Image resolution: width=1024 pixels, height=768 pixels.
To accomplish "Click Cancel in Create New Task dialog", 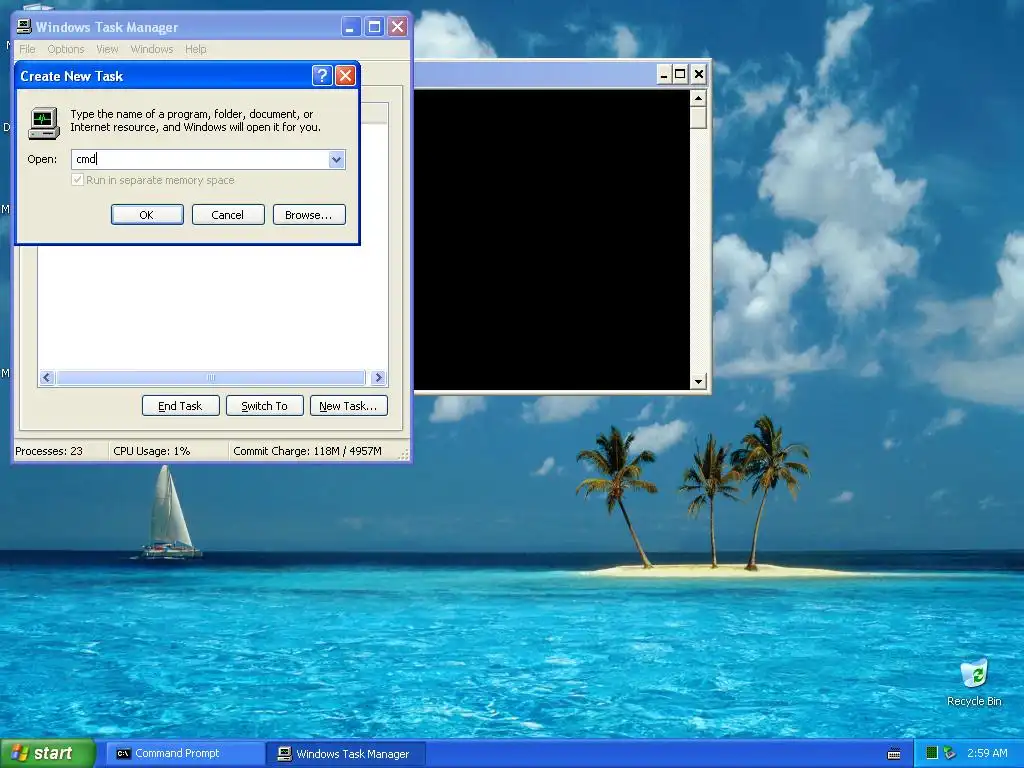I will click(x=228, y=215).
